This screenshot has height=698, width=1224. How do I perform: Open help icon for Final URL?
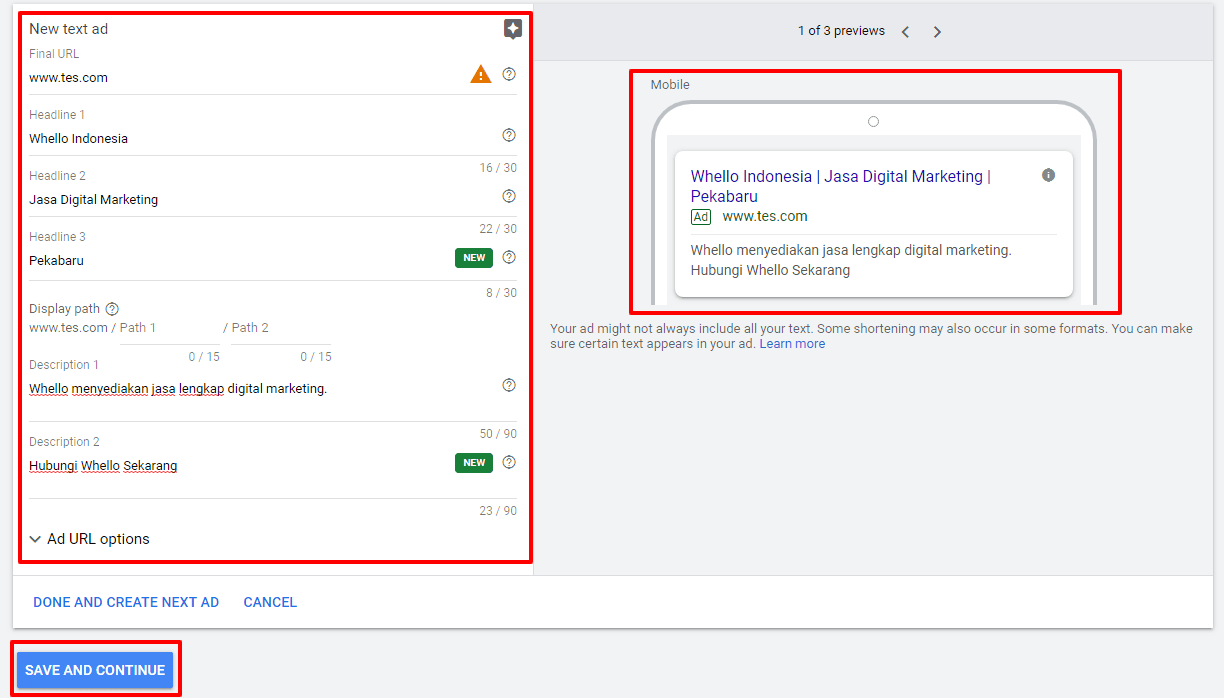(509, 74)
